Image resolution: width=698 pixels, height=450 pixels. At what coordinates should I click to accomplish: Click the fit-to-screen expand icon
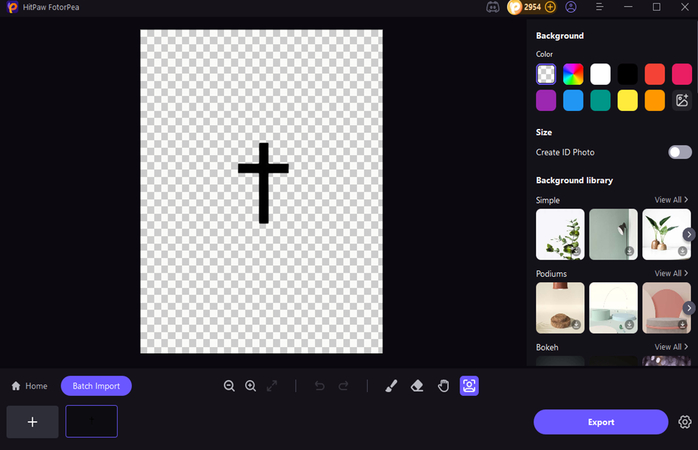point(272,386)
